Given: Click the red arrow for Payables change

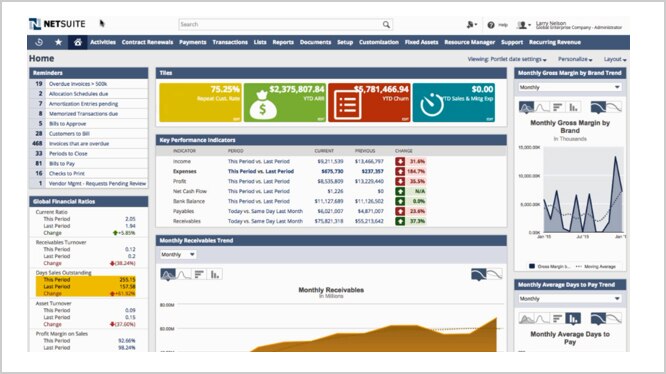Looking at the screenshot, I should [x=400, y=211].
